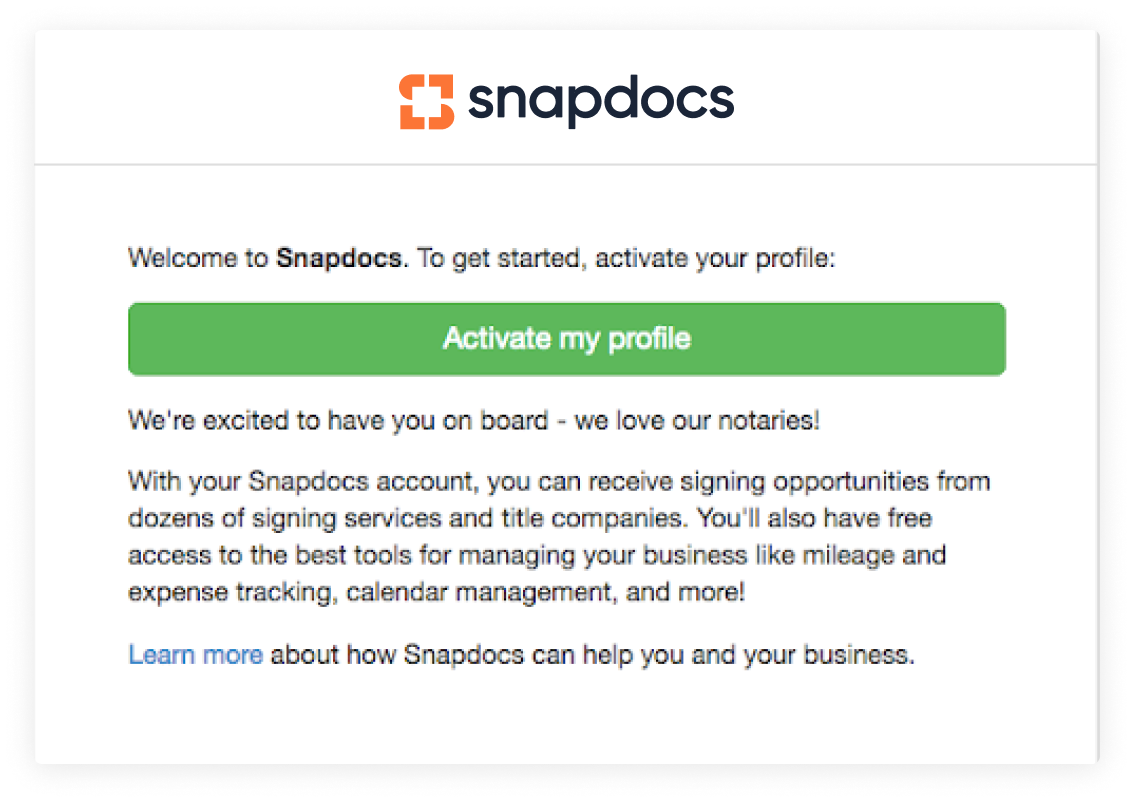This screenshot has width=1134, height=802.
Task: Open the Learn more link
Action: tap(197, 654)
